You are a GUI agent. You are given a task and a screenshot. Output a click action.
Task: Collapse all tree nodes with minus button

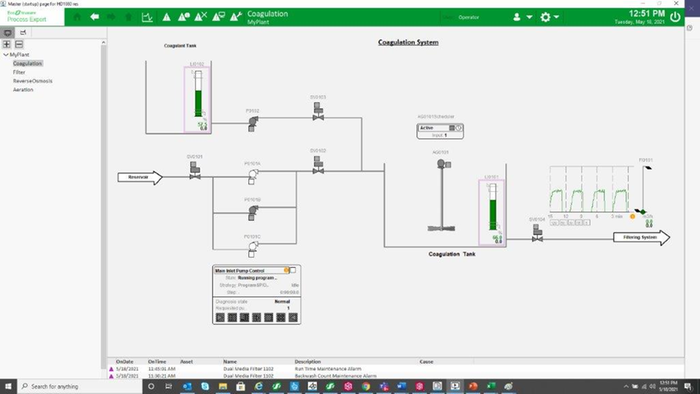click(19, 44)
